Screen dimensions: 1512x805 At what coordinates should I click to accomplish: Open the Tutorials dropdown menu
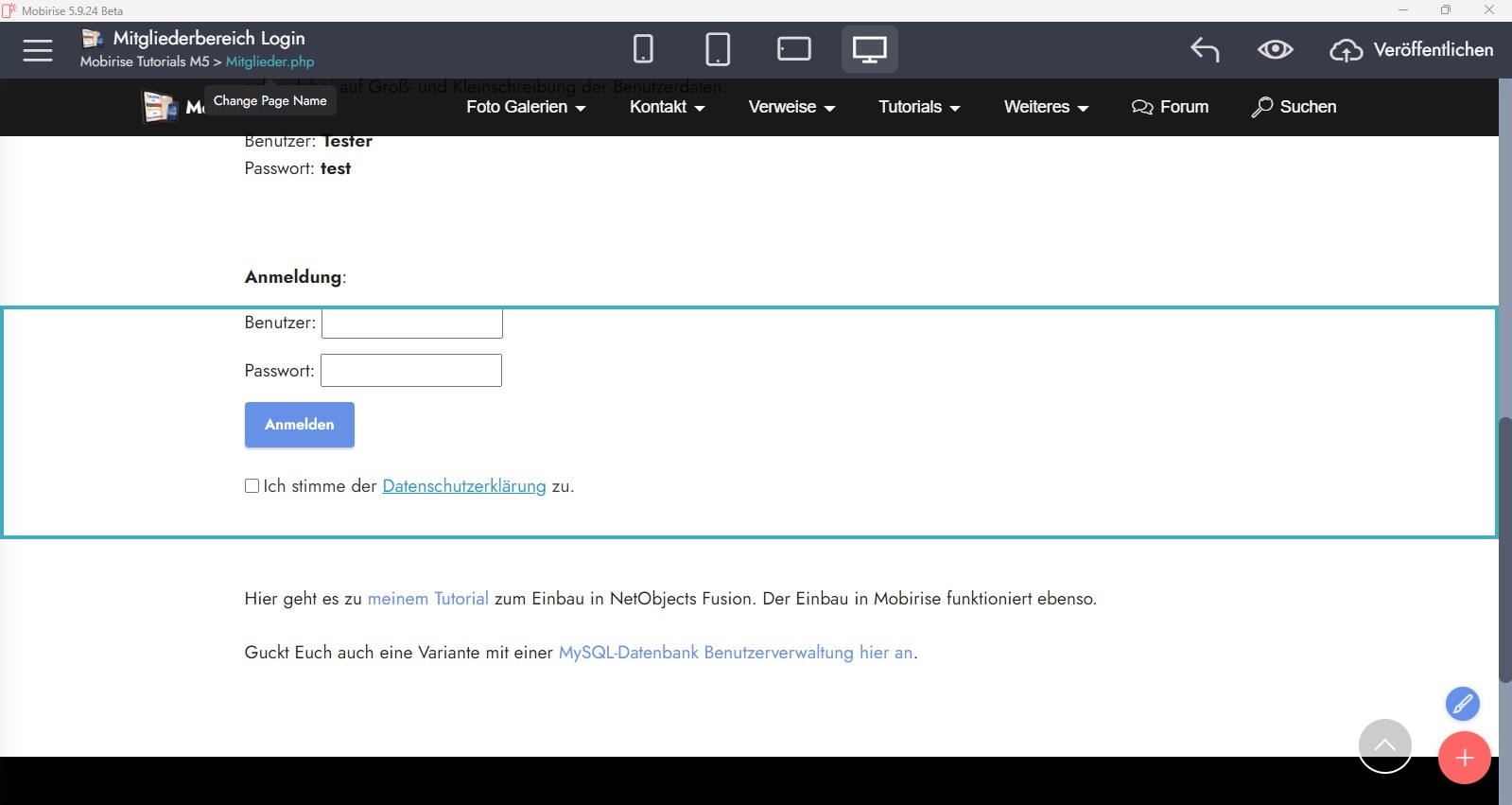(x=919, y=107)
